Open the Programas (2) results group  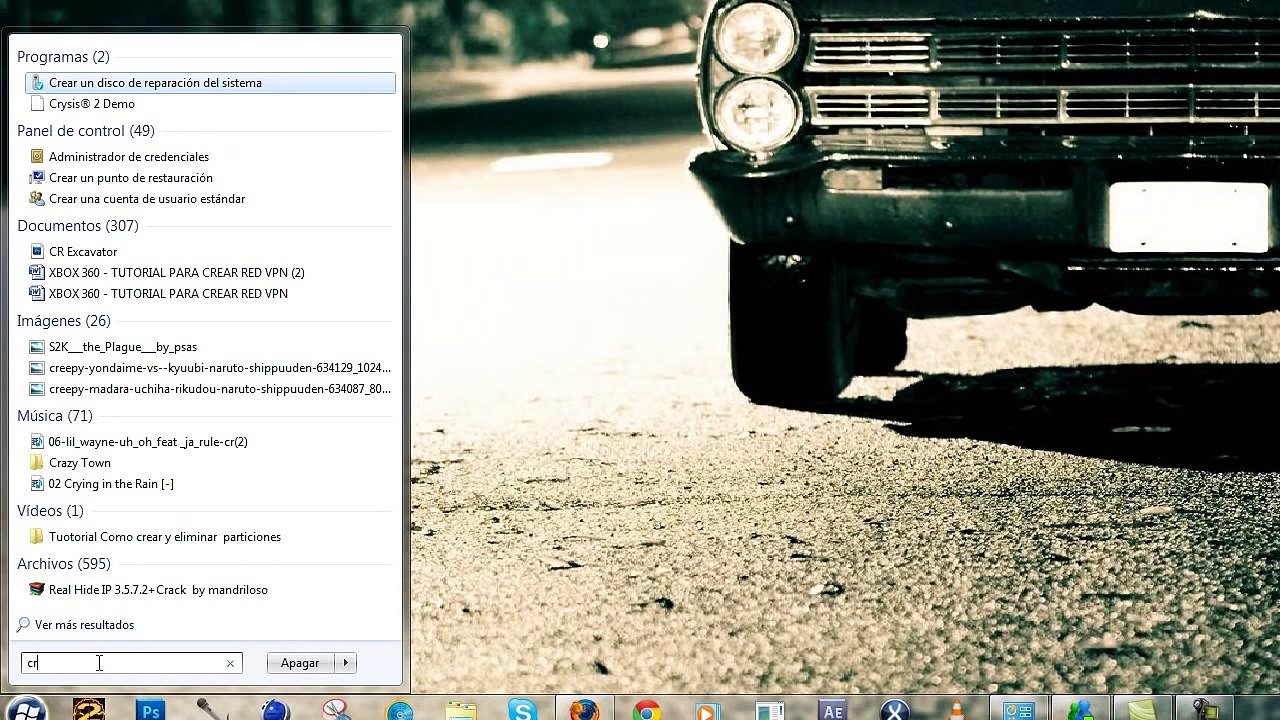point(63,57)
